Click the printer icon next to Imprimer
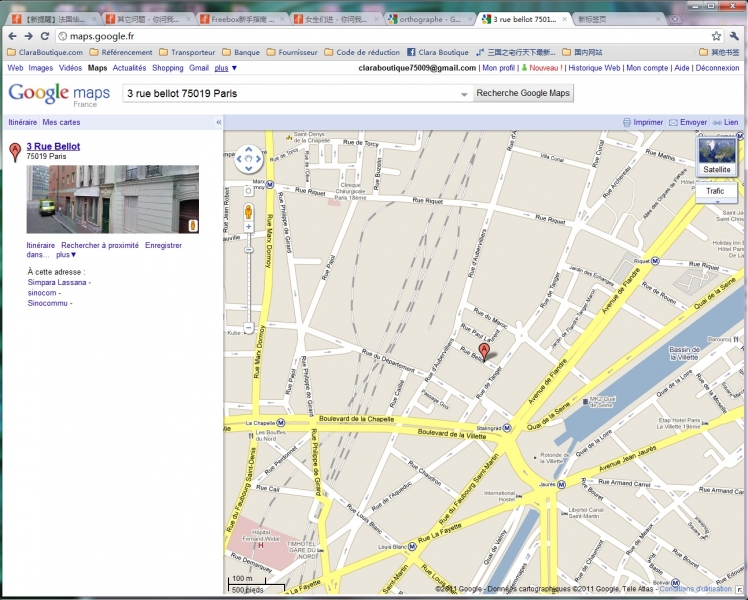Screen dimensions: 748x600 (x=627, y=123)
